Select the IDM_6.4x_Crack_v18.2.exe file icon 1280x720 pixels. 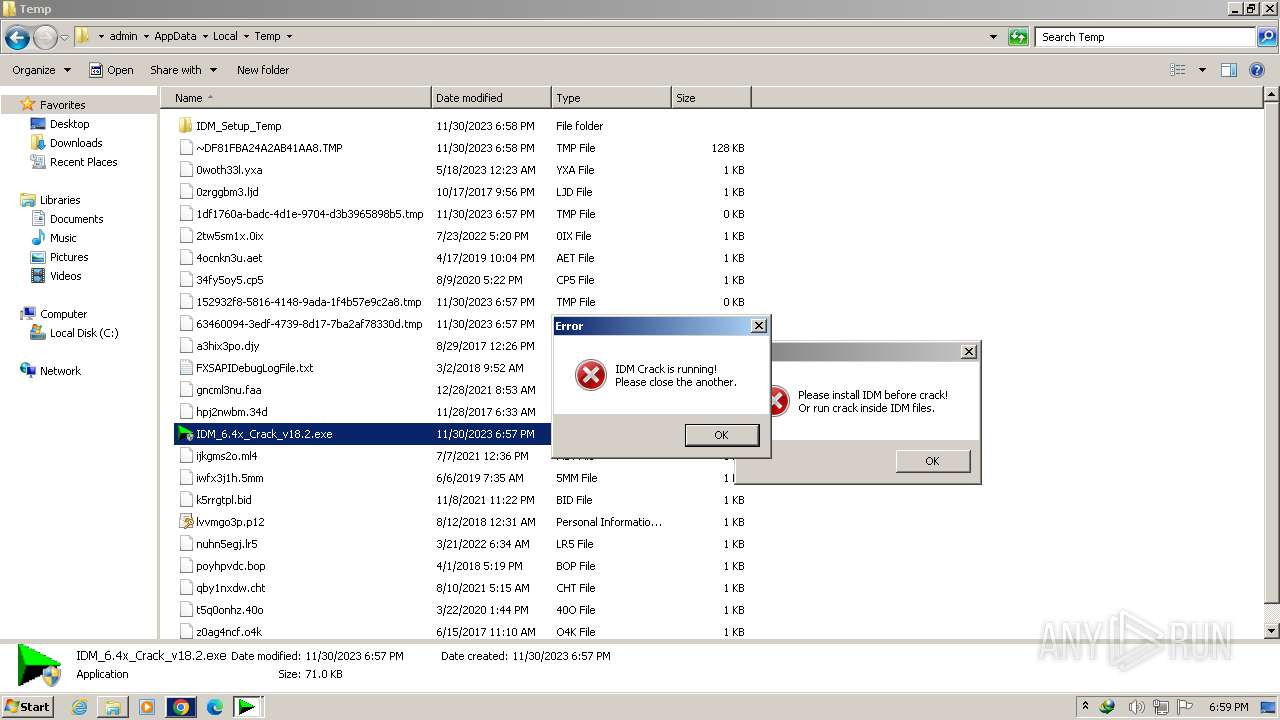185,434
